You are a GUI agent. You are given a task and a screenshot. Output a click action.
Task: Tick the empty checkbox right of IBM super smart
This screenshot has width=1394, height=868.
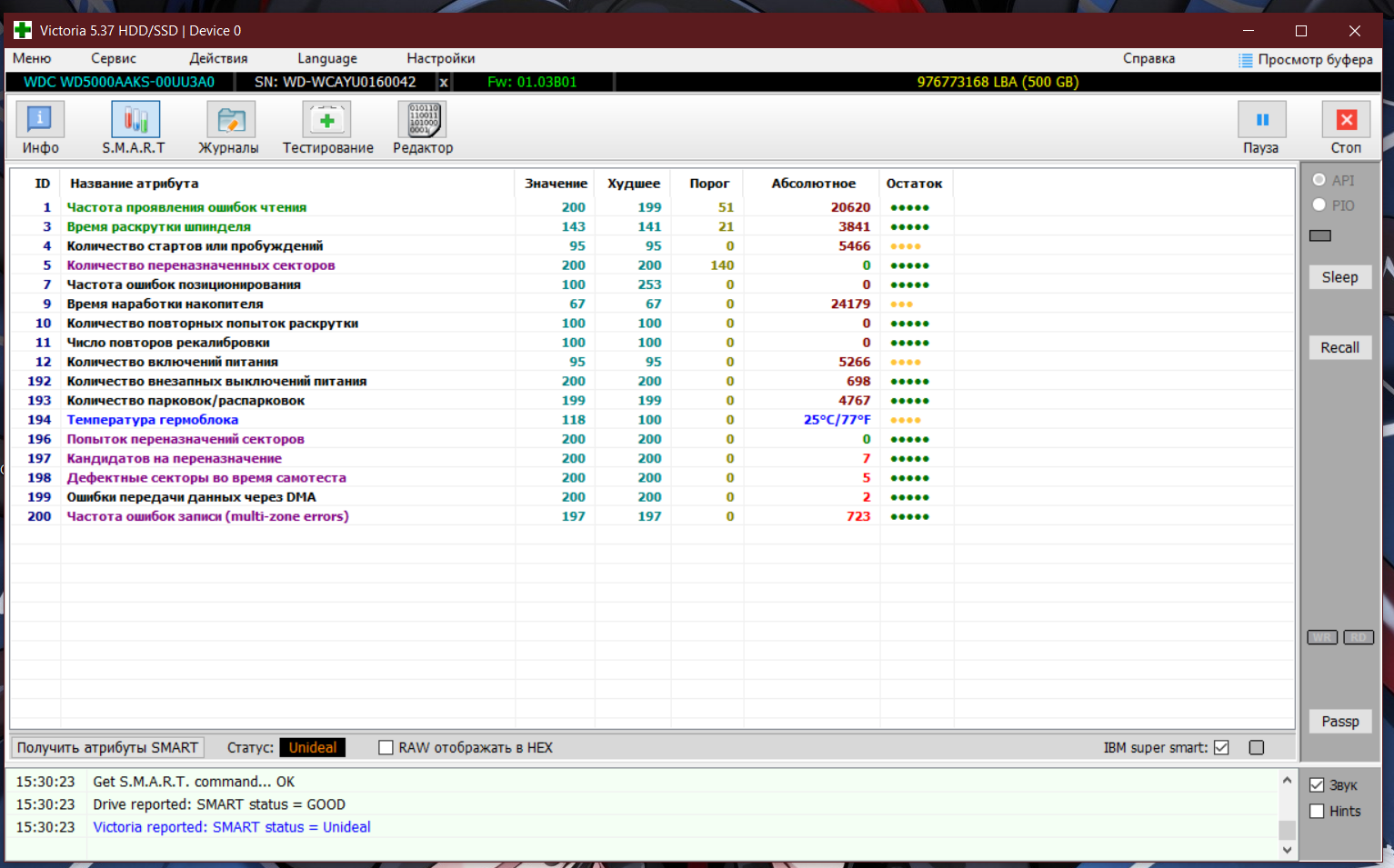(1257, 747)
